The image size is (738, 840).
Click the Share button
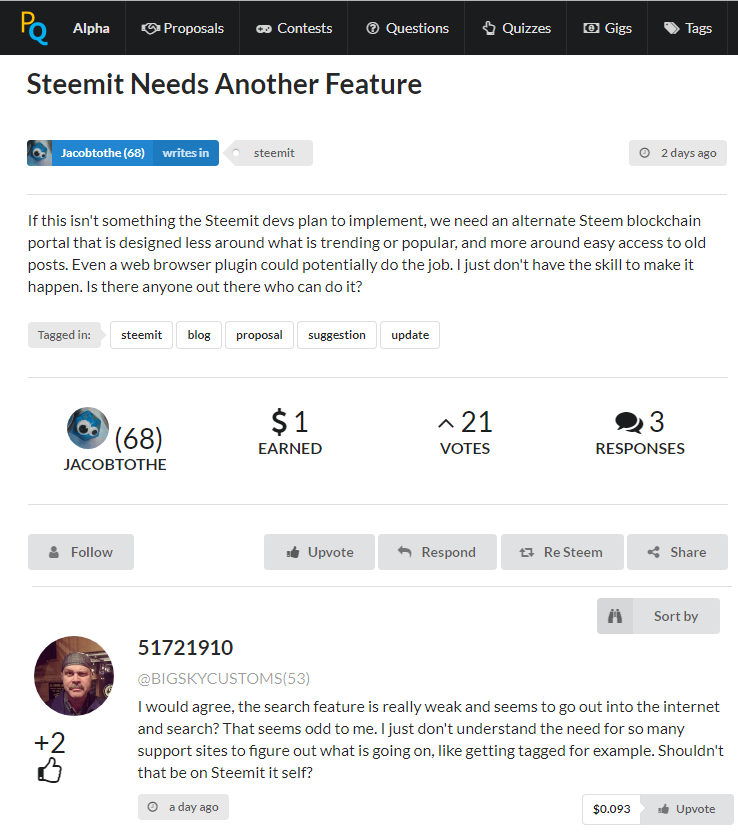point(677,552)
